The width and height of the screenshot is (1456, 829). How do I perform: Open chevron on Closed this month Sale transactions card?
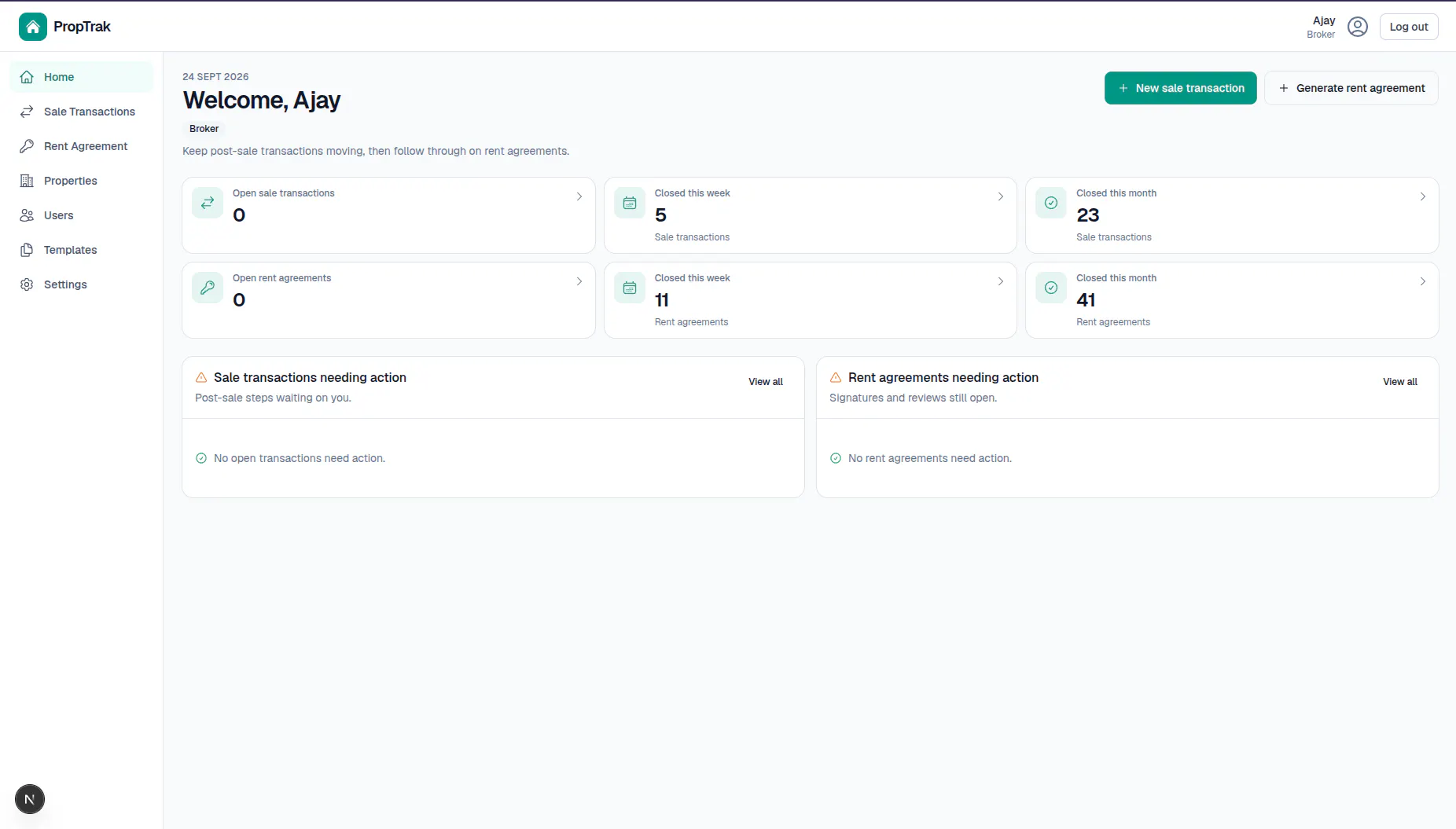[1423, 196]
